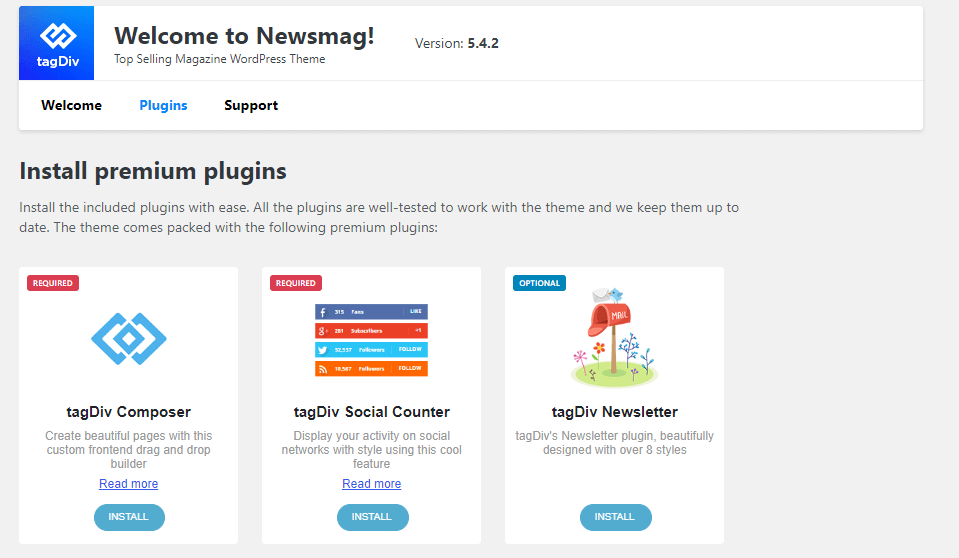Click the RSS row in Social Counter preview
The height and width of the screenshot is (558, 959).
tap(371, 368)
